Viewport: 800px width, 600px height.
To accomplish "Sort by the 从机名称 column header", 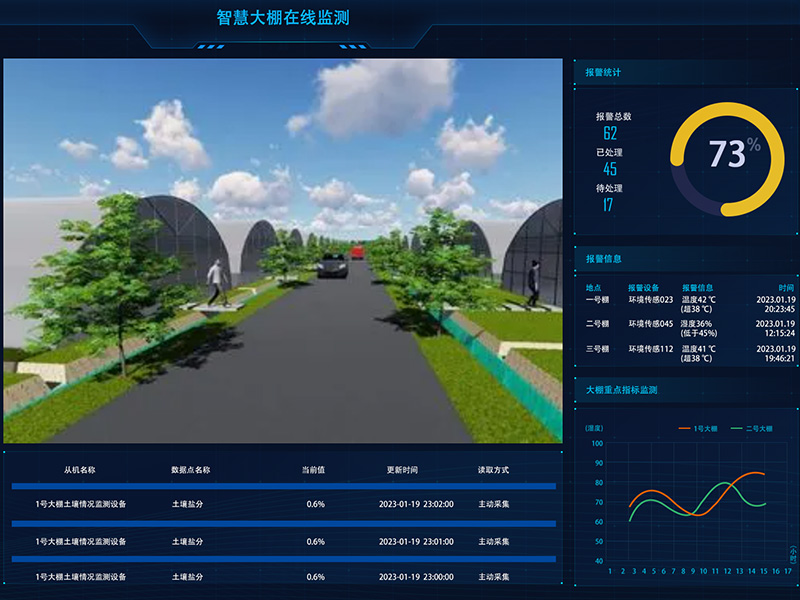I will click(x=79, y=469).
